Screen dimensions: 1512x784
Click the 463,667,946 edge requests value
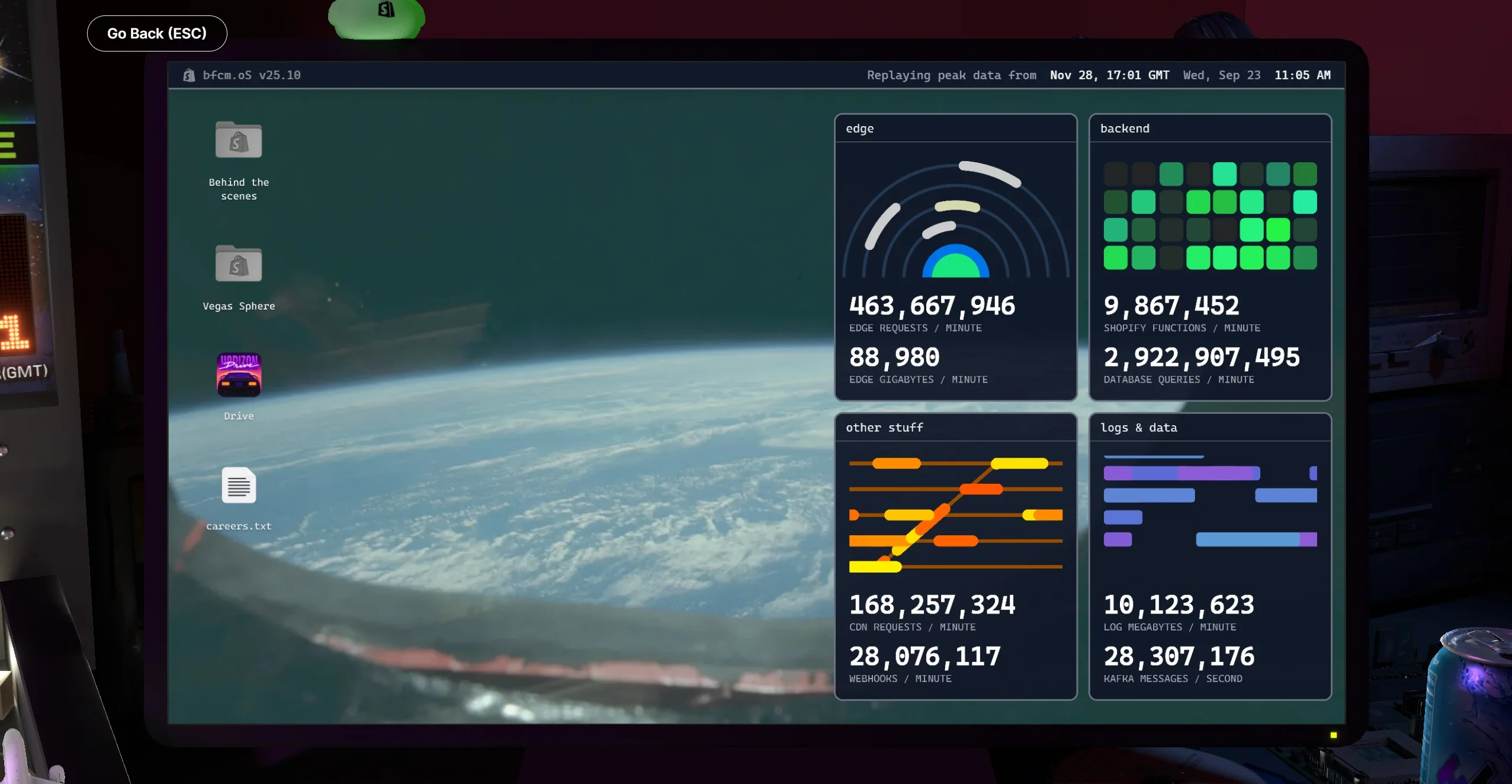[x=932, y=306]
